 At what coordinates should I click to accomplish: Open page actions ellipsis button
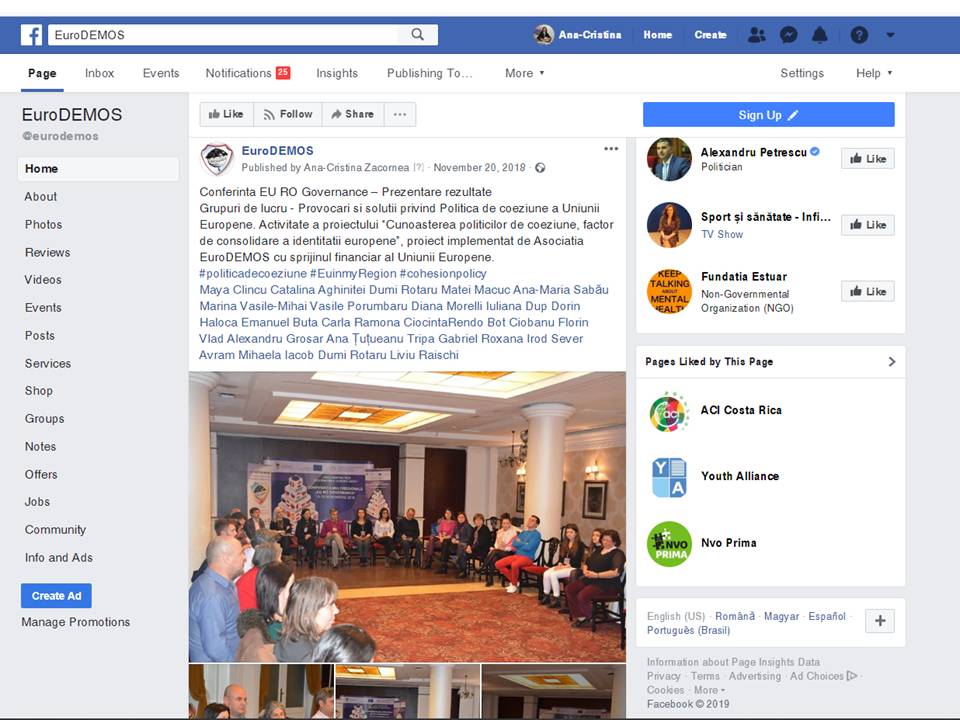point(400,114)
